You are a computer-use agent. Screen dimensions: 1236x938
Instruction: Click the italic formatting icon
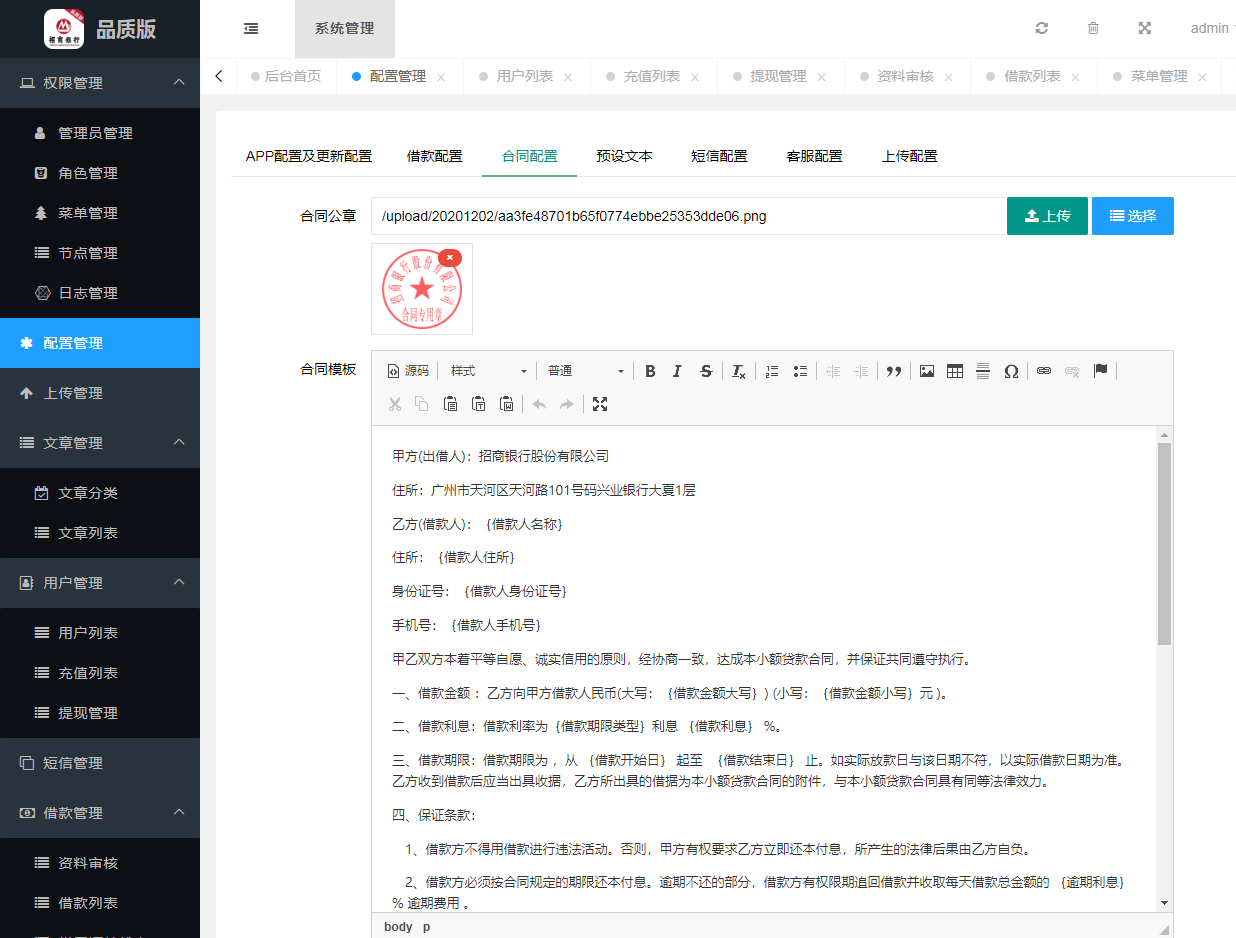click(x=677, y=371)
